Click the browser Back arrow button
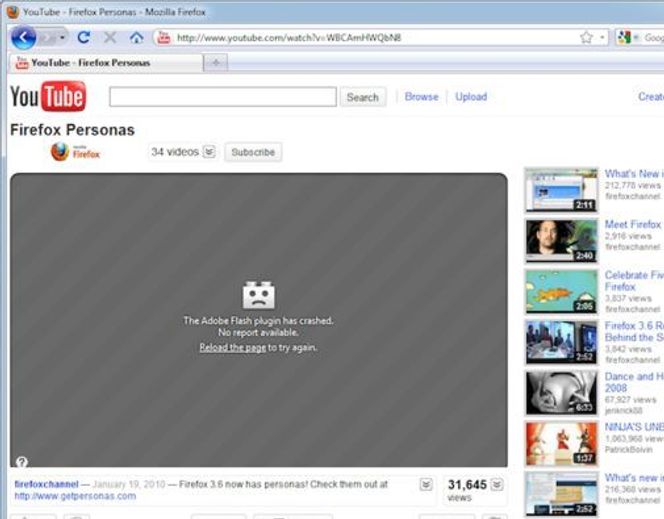Screen dimensions: 664x519 [24, 38]
